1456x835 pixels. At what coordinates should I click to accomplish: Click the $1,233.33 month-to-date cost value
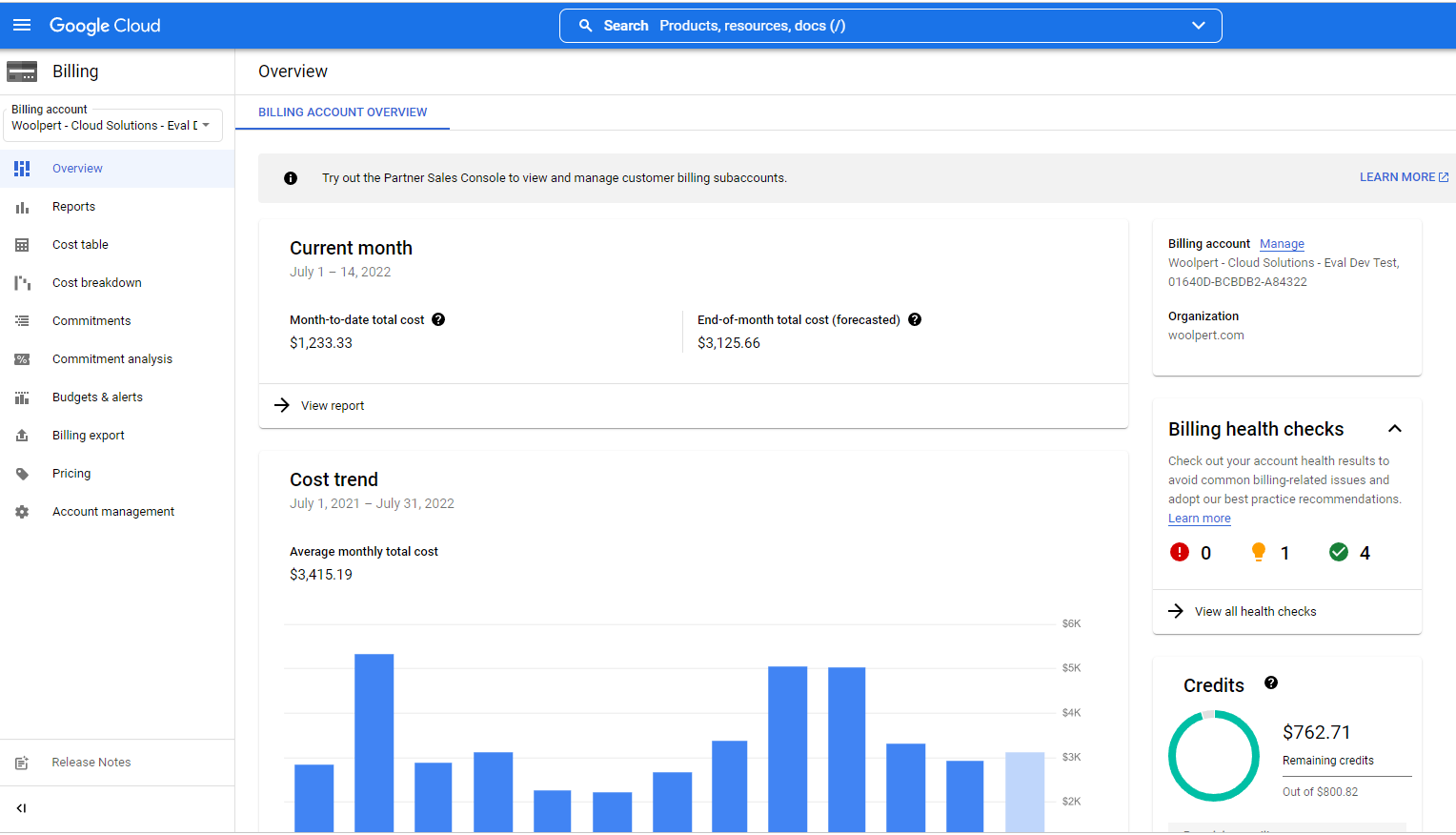point(321,343)
